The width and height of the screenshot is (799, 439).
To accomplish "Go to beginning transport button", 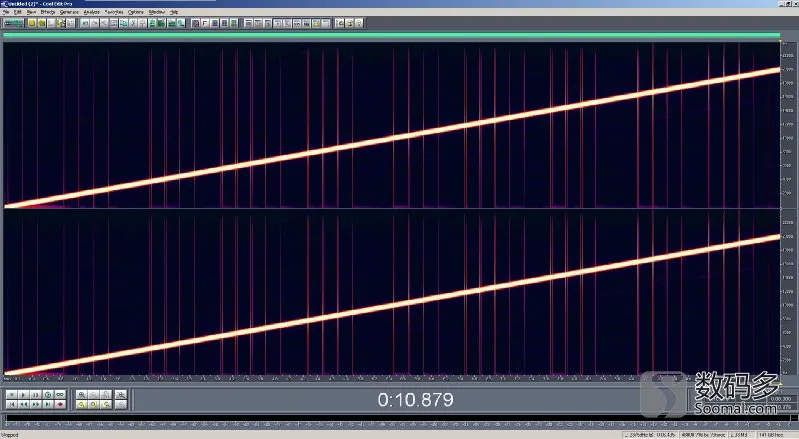I will tap(12, 404).
